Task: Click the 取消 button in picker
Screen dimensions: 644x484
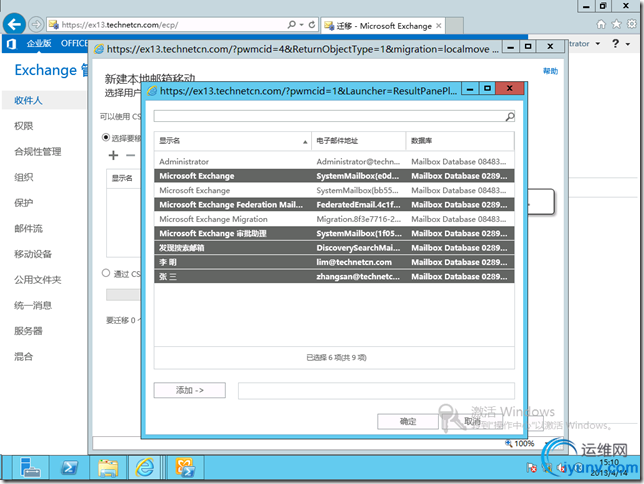Action: point(472,421)
